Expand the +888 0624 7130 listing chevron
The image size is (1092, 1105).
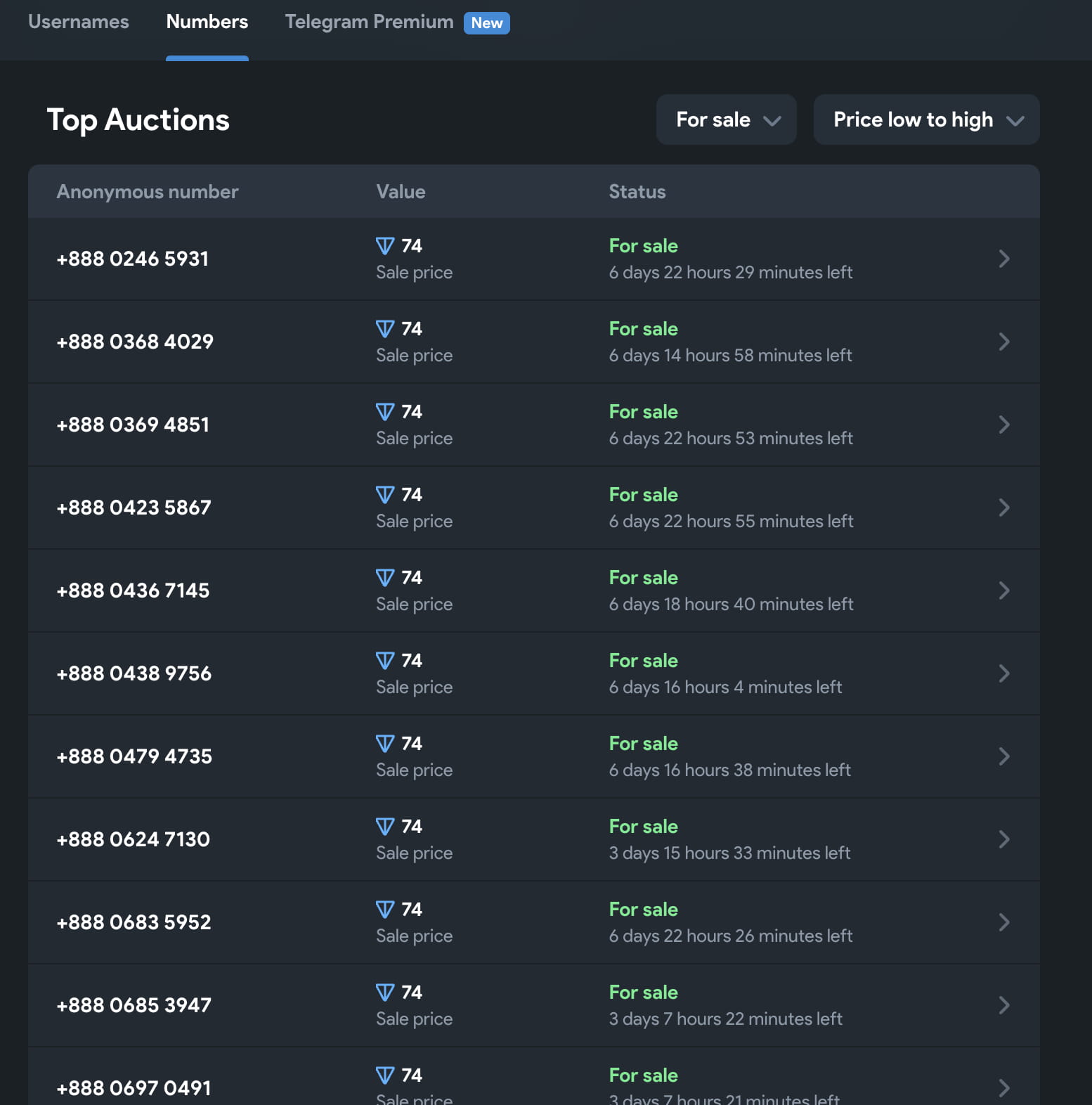click(x=1003, y=839)
